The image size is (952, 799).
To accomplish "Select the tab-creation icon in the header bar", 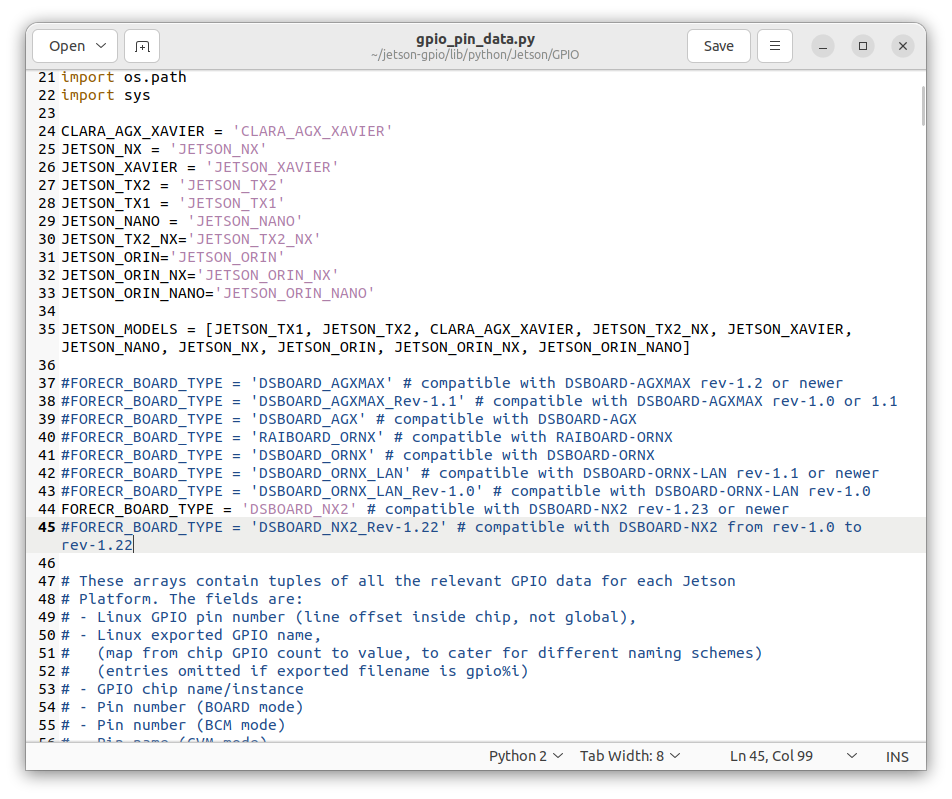I will (141, 45).
